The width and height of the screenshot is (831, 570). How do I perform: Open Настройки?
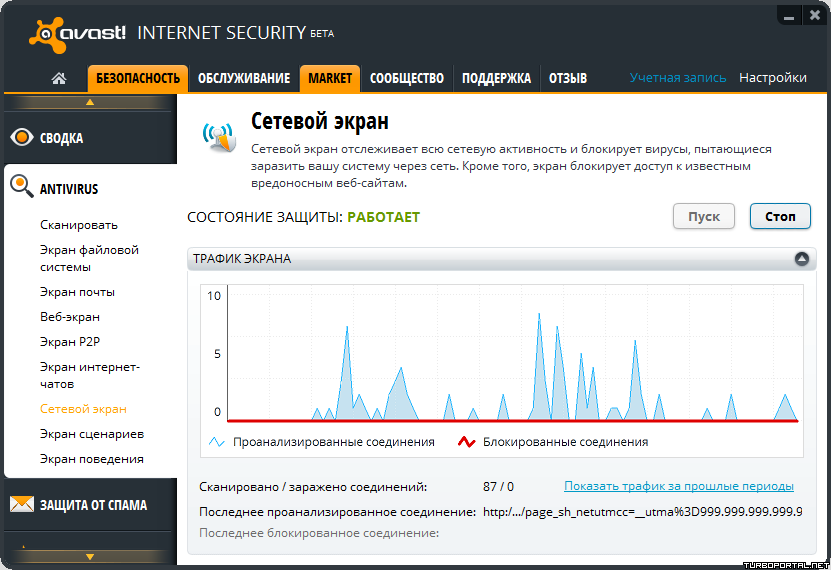(x=773, y=78)
